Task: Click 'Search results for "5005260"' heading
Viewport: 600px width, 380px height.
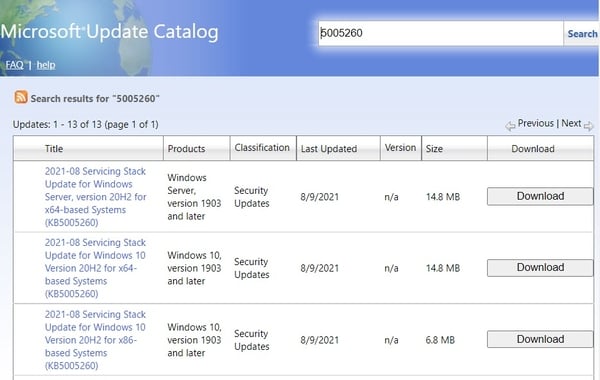Action: [x=95, y=98]
